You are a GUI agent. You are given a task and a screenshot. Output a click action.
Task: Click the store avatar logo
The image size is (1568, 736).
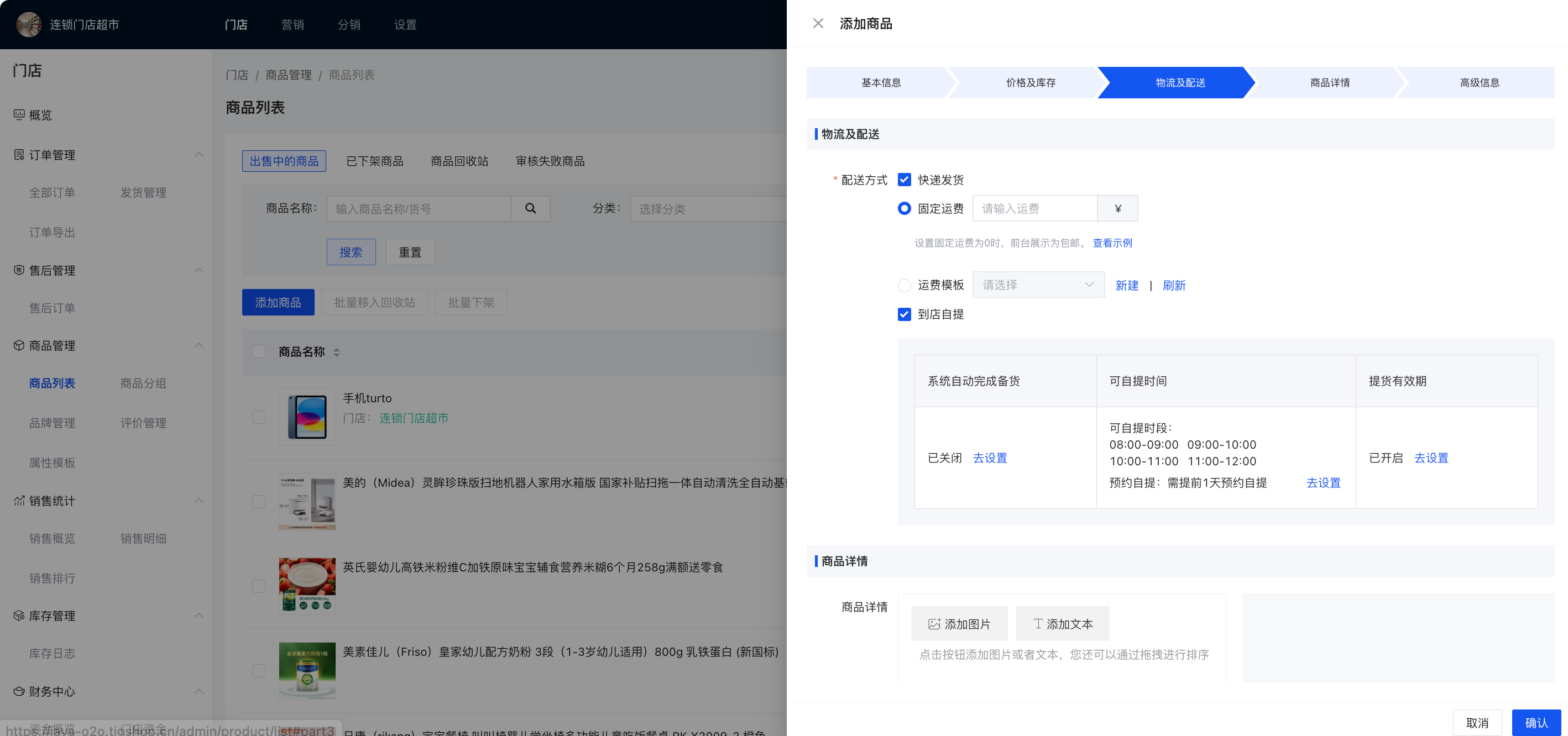pyautogui.click(x=29, y=24)
